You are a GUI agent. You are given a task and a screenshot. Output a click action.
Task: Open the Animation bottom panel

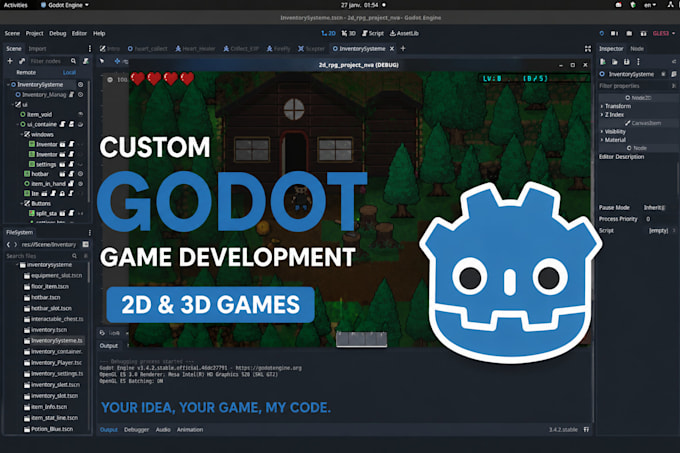coord(190,430)
